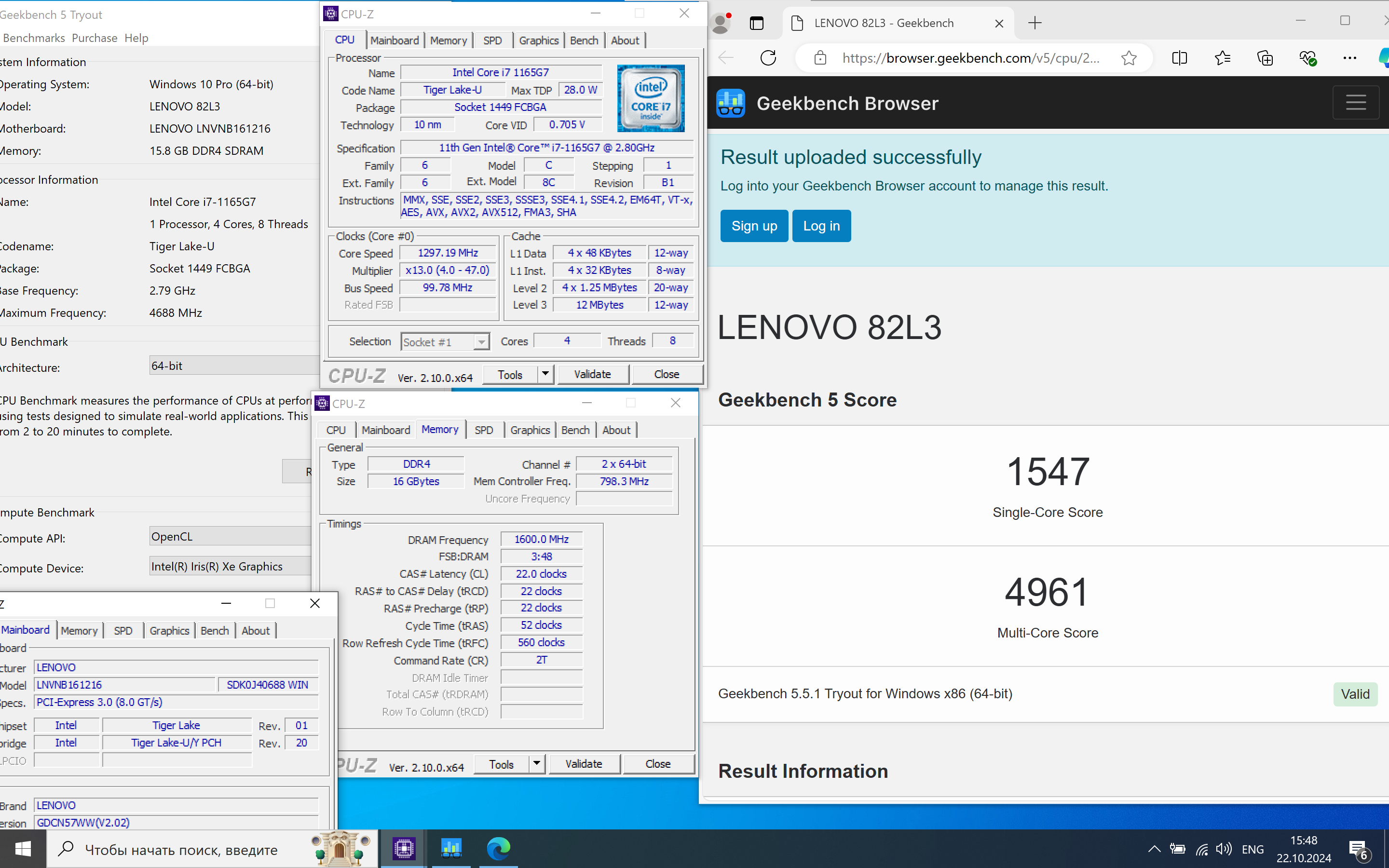Click the browser refresh icon
The width and height of the screenshot is (1389, 868).
(768, 58)
